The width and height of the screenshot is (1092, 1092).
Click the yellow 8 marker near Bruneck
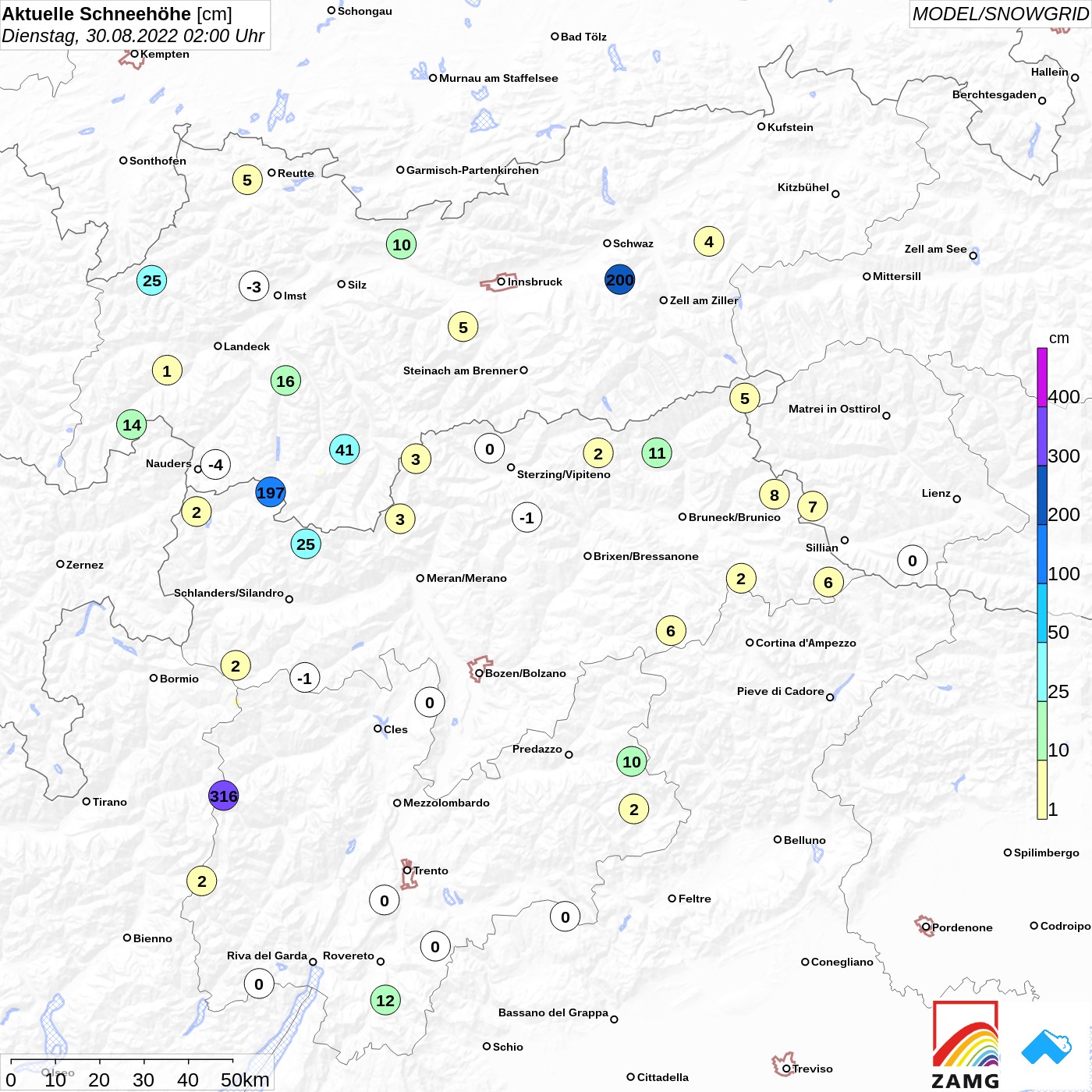(775, 495)
